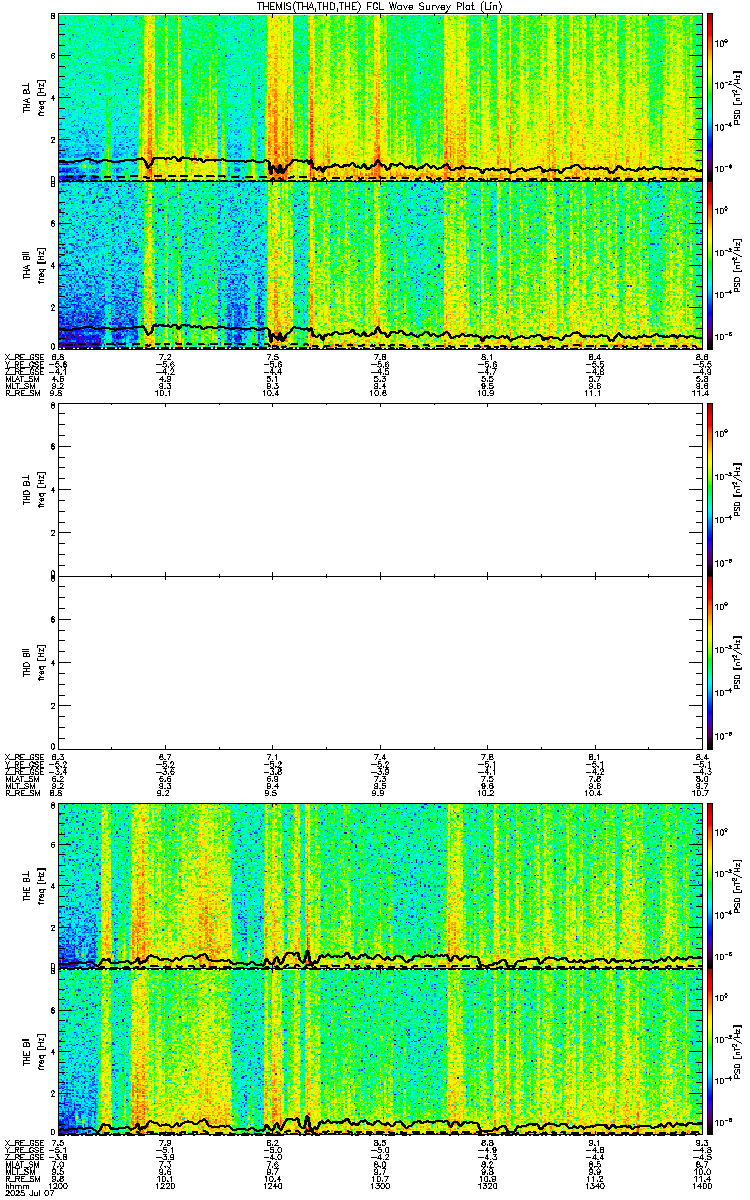The height and width of the screenshot is (1200, 750).
Task: Select the THE B⊥ spectrogram panel
Action: tap(380, 885)
